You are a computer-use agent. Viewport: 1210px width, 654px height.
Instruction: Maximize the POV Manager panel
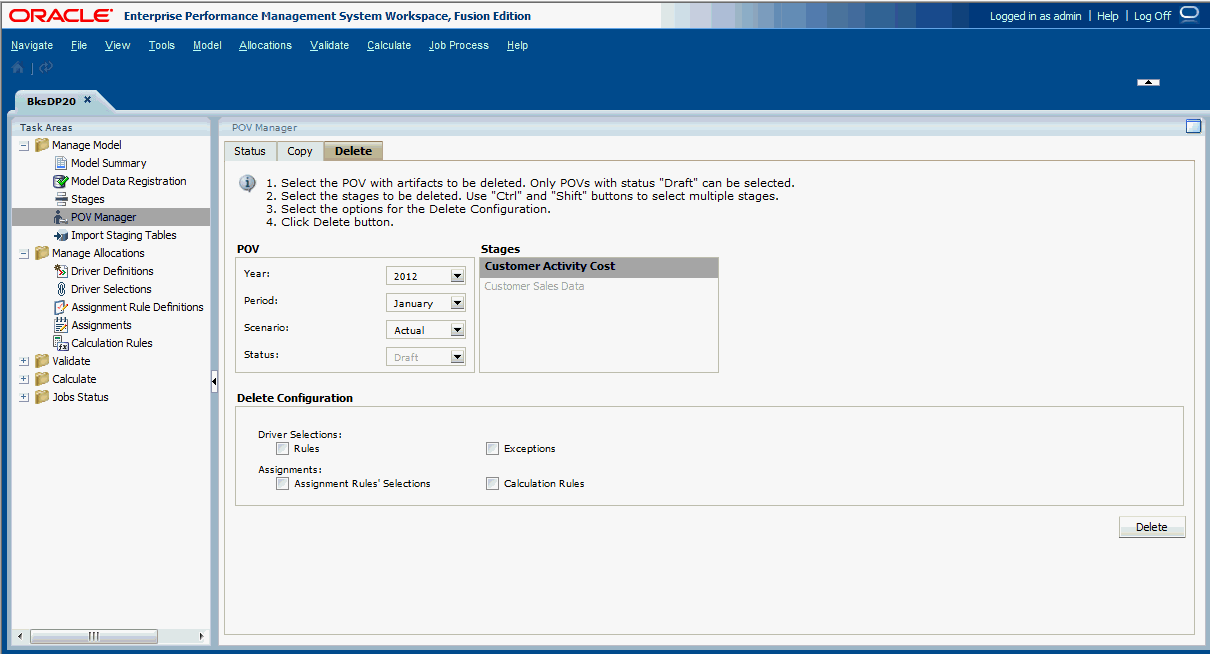pyautogui.click(x=1192, y=127)
